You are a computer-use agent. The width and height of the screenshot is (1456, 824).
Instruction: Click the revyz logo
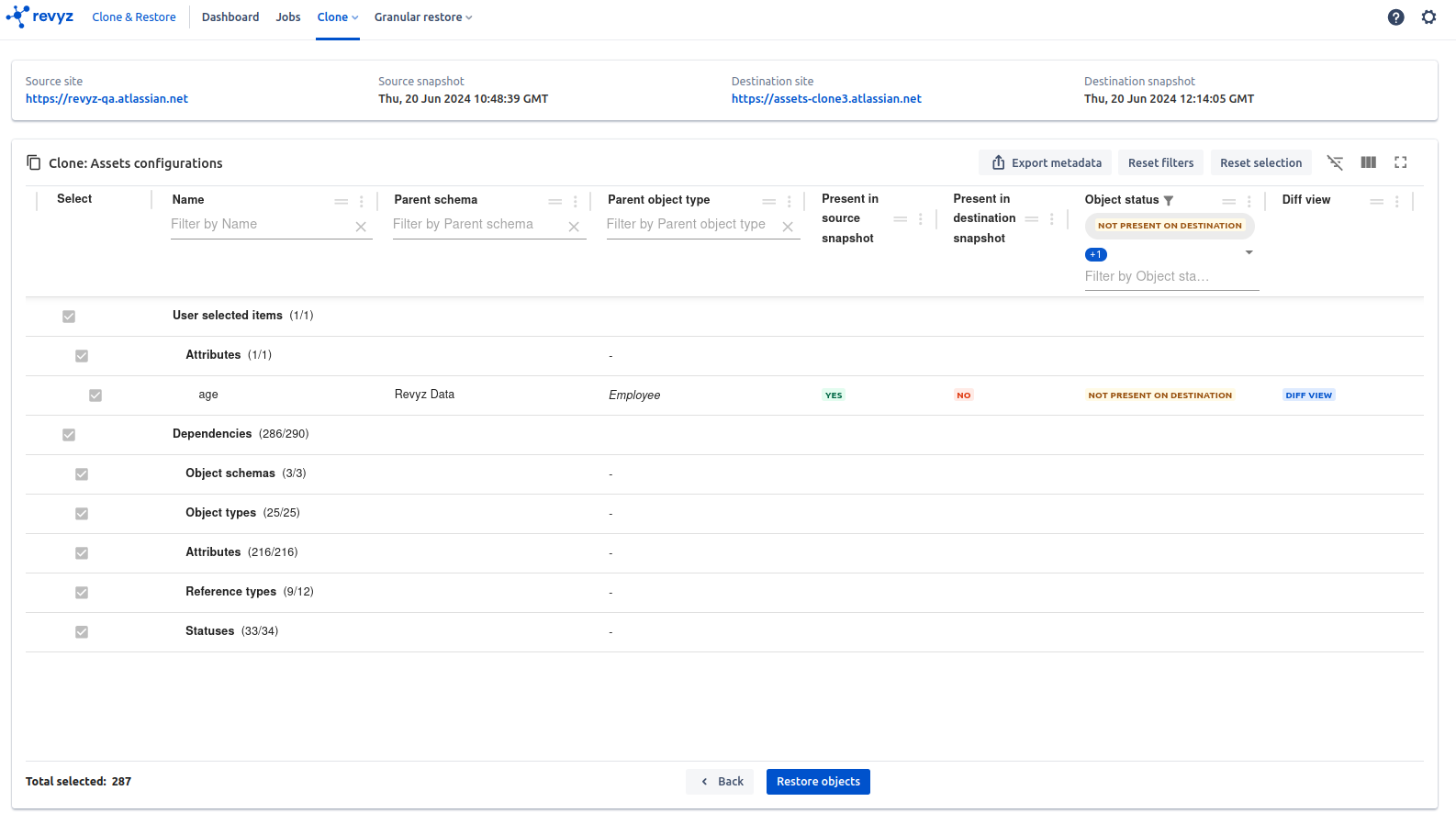pyautogui.click(x=39, y=17)
